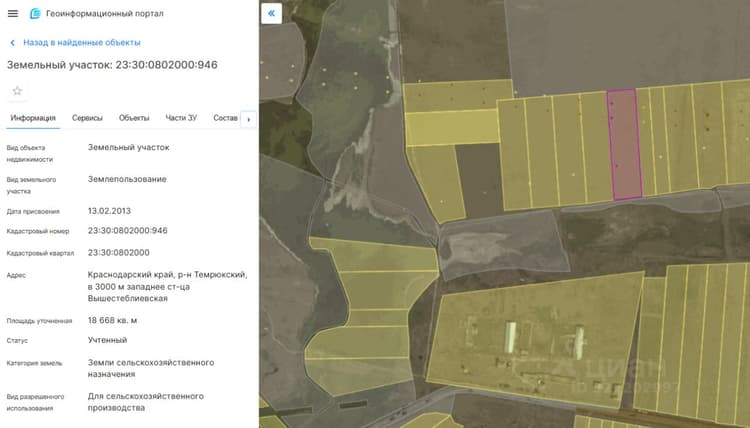Collapse the side panel with double-chevron button
The image size is (750, 428).
pos(271,13)
